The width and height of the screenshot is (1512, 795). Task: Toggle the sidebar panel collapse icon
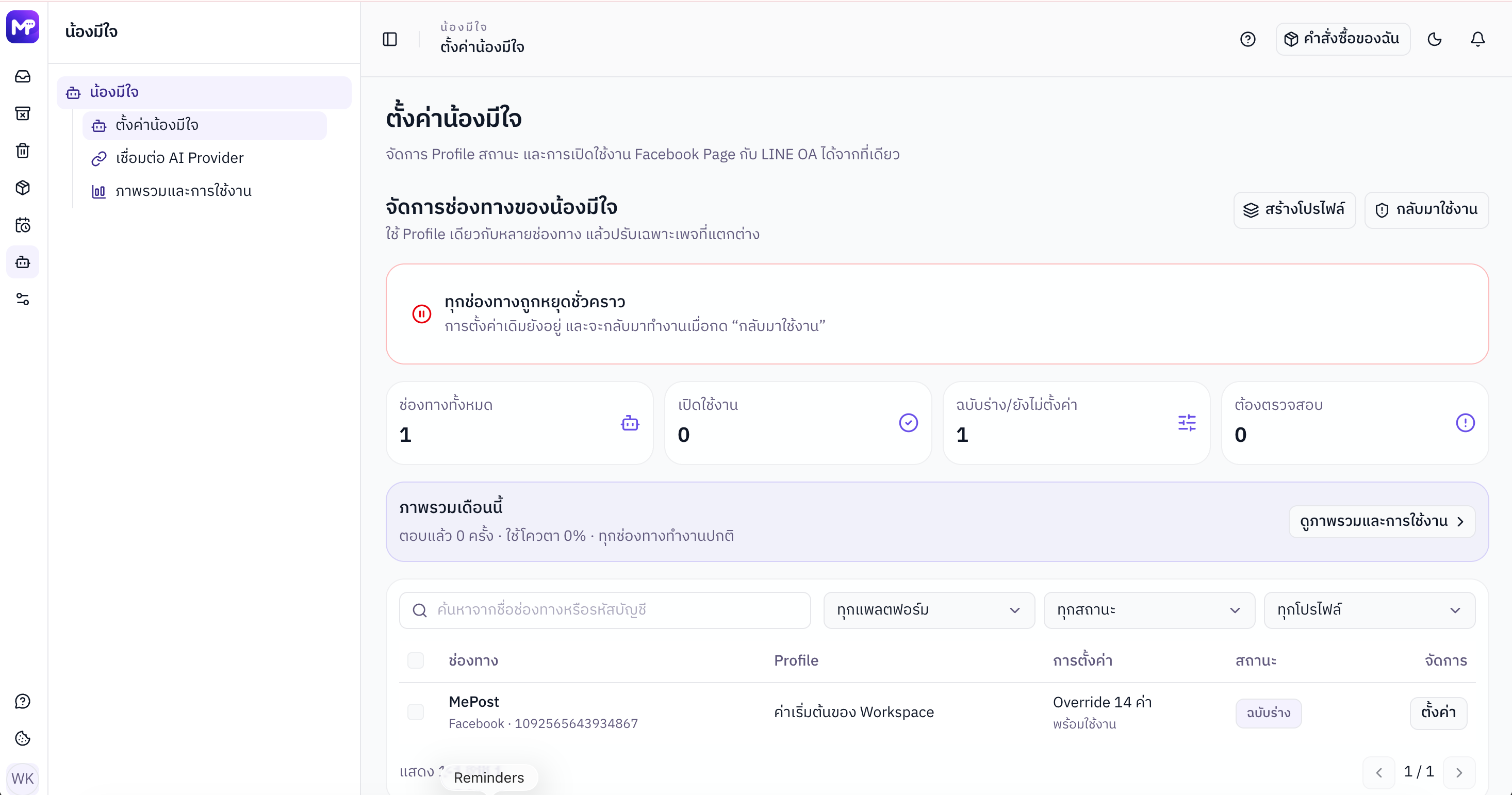390,39
